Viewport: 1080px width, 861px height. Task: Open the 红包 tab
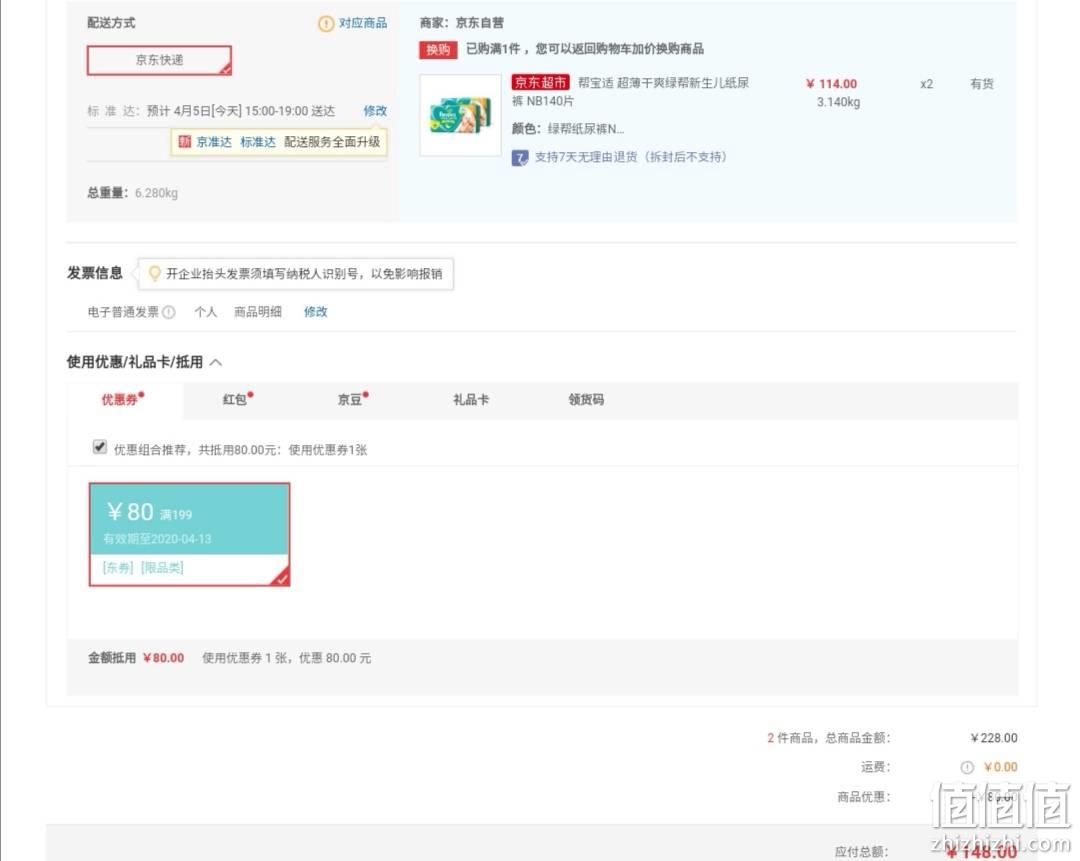[238, 400]
